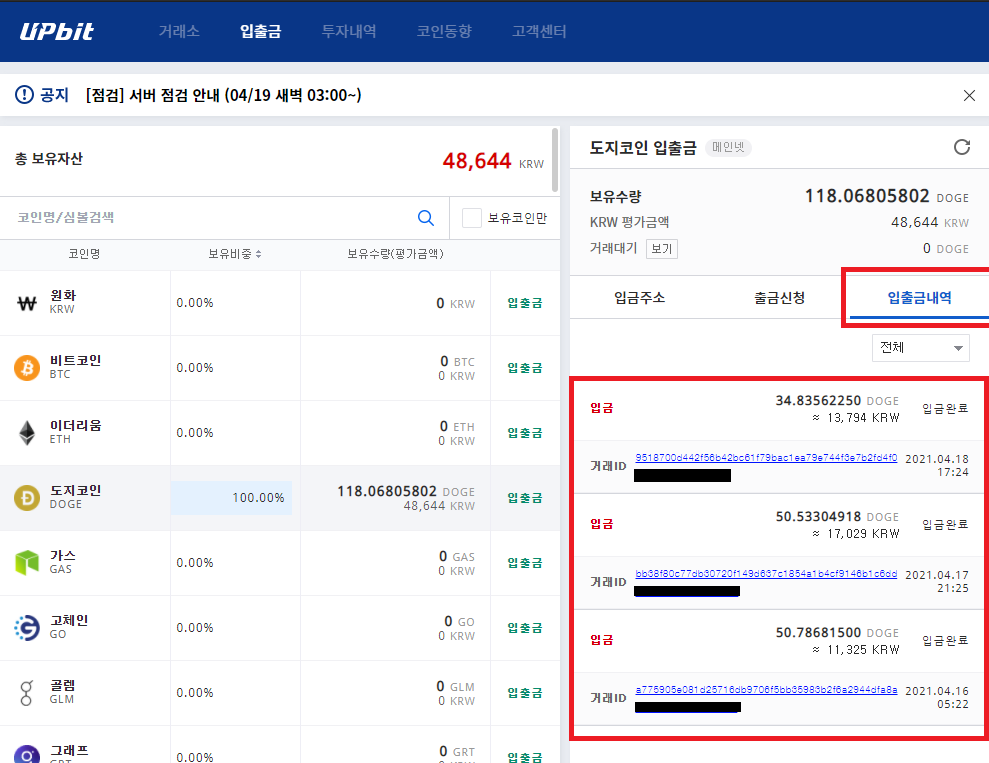Click the KRW won coin icon
This screenshot has height=763, width=989.
(26, 303)
